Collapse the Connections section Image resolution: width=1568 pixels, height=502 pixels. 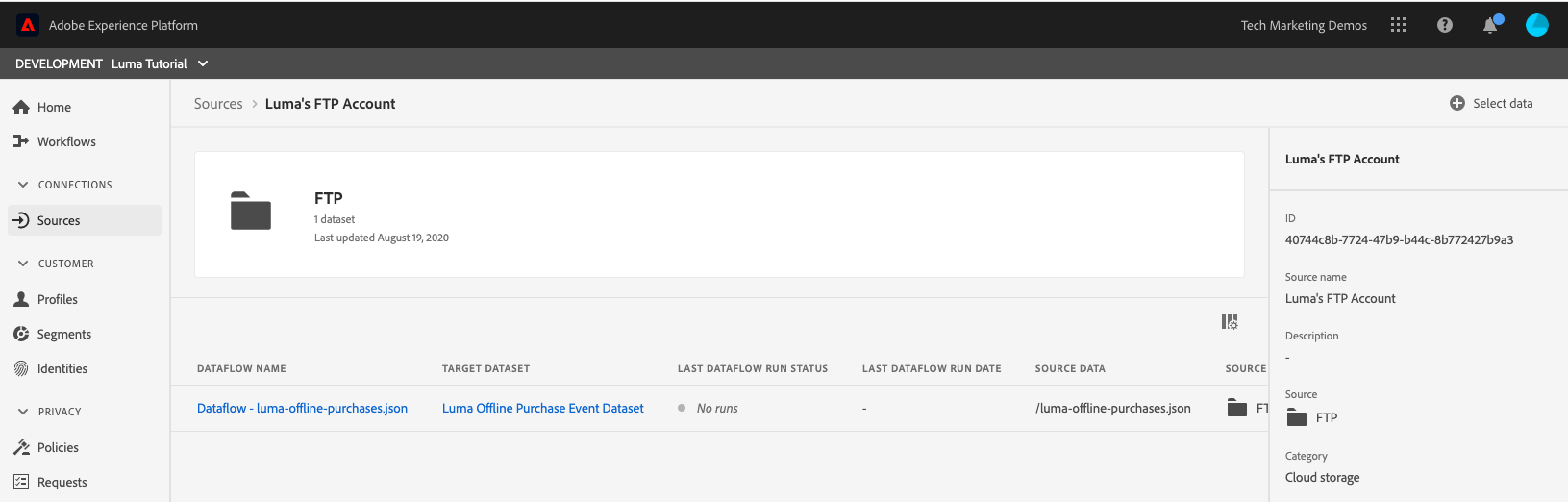(x=23, y=185)
